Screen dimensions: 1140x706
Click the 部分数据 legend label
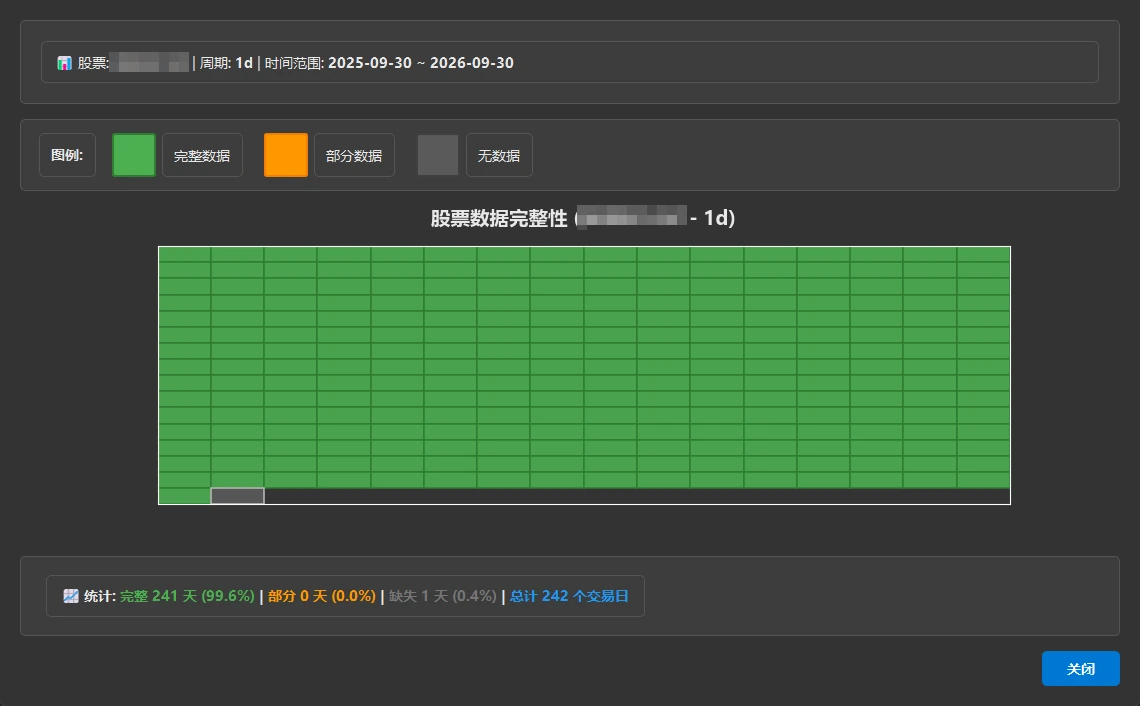(x=354, y=155)
